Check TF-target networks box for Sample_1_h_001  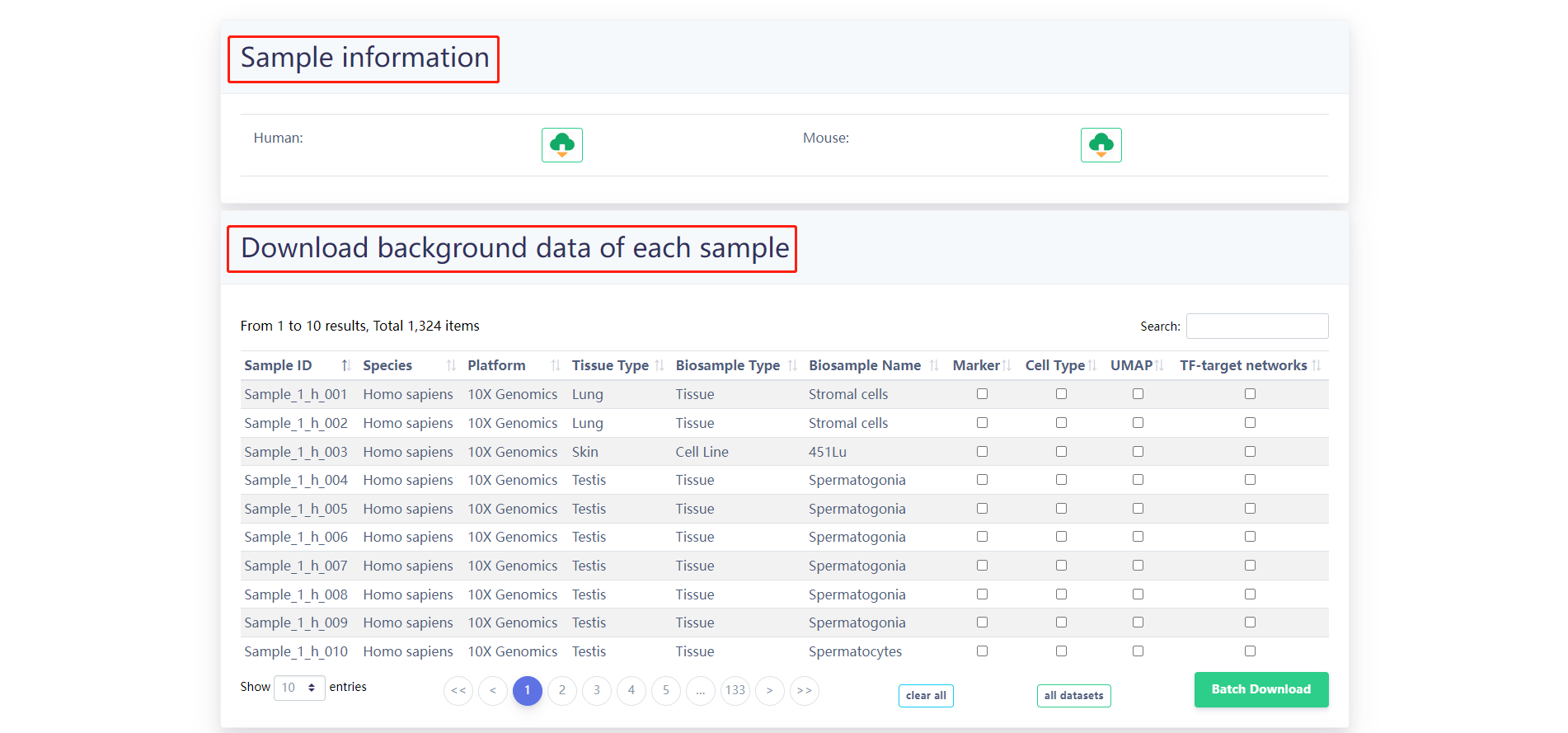click(x=1250, y=394)
